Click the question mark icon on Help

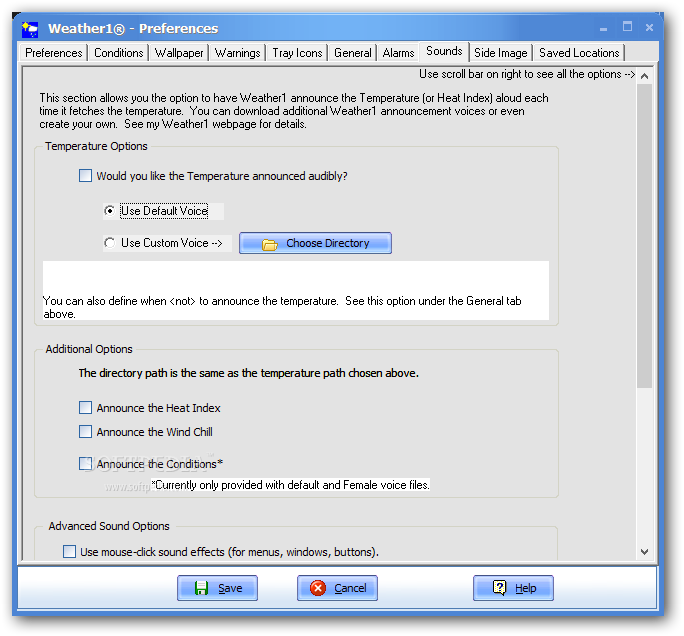499,588
